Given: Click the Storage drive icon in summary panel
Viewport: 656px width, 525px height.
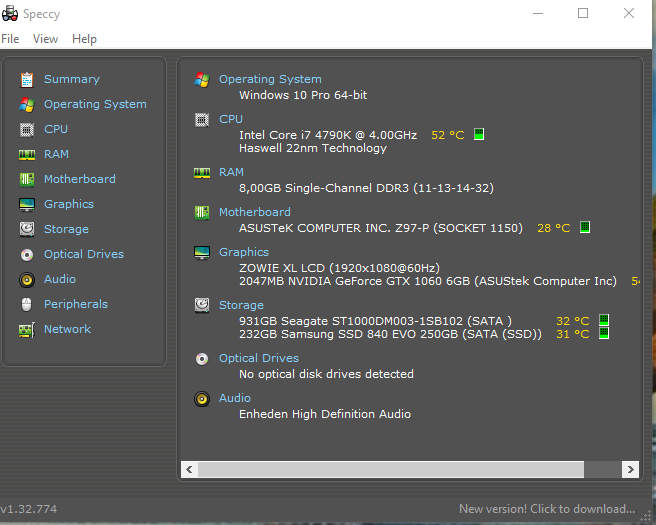Looking at the screenshot, I should (202, 305).
